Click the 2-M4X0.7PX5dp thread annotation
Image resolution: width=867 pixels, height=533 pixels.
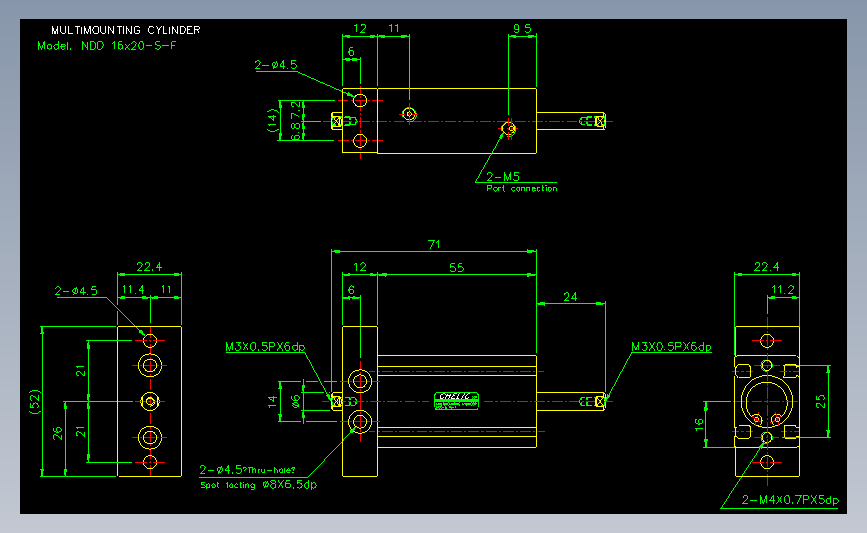(790, 500)
